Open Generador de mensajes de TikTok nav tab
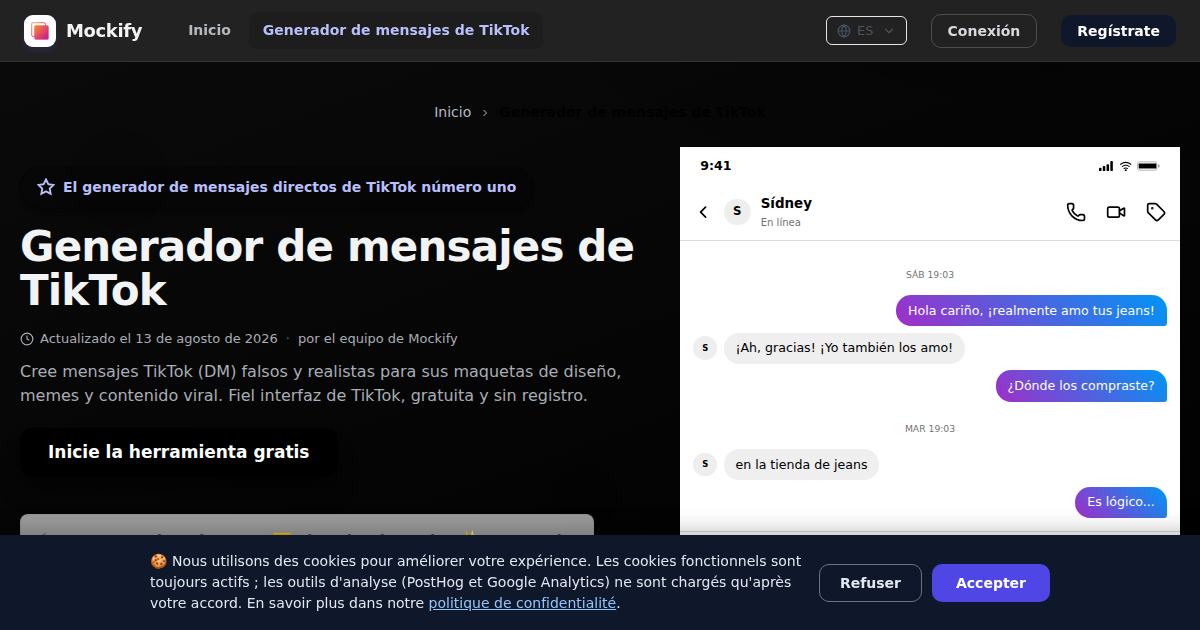 pyautogui.click(x=396, y=30)
